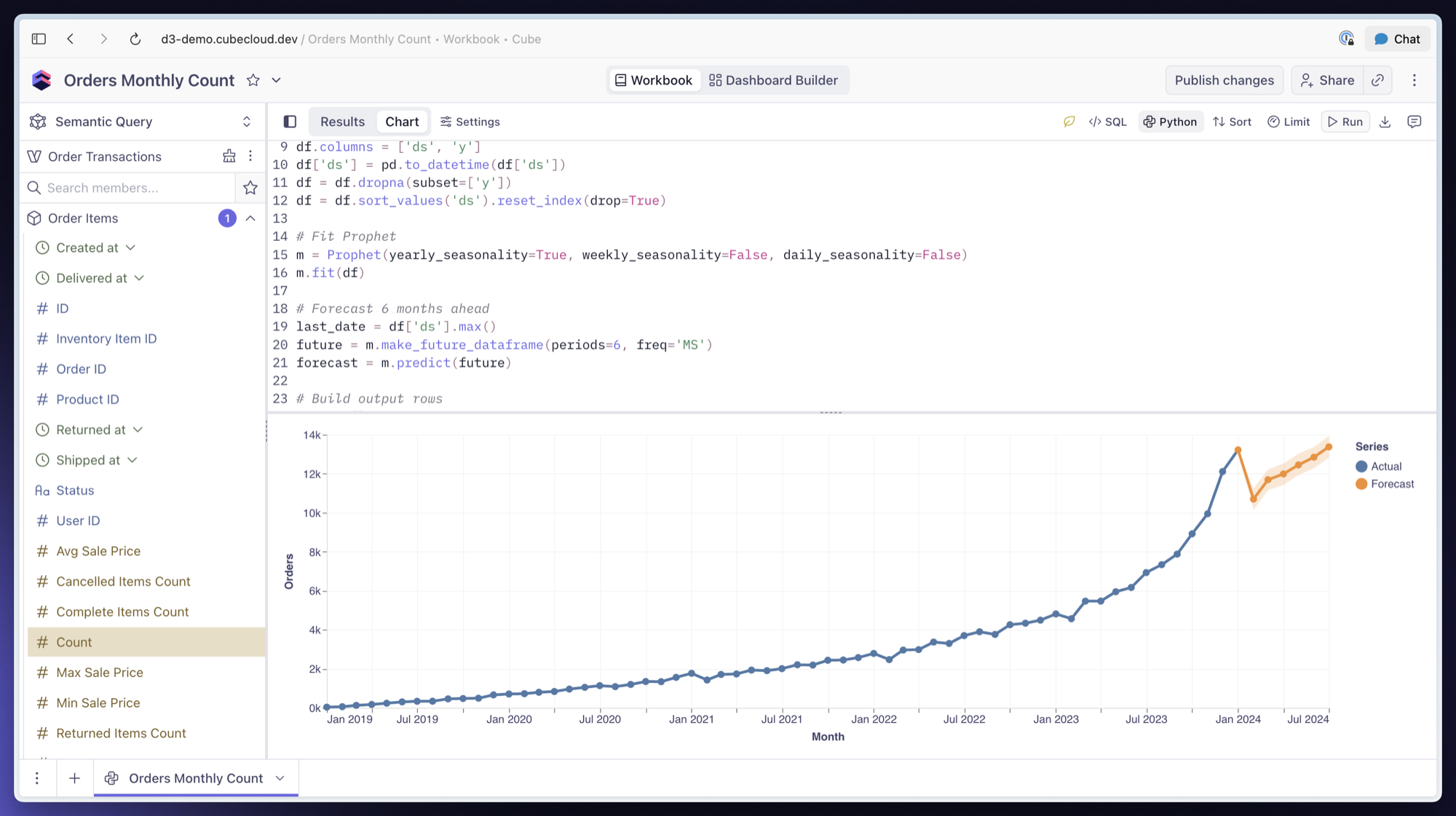Toggle the Python editor
Image resolution: width=1456 pixels, height=816 pixels.
point(1171,122)
